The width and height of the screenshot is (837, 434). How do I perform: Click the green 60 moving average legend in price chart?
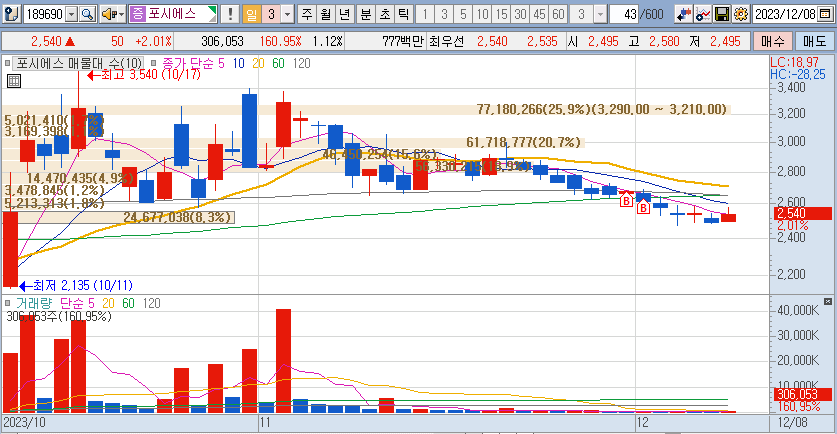tap(278, 64)
